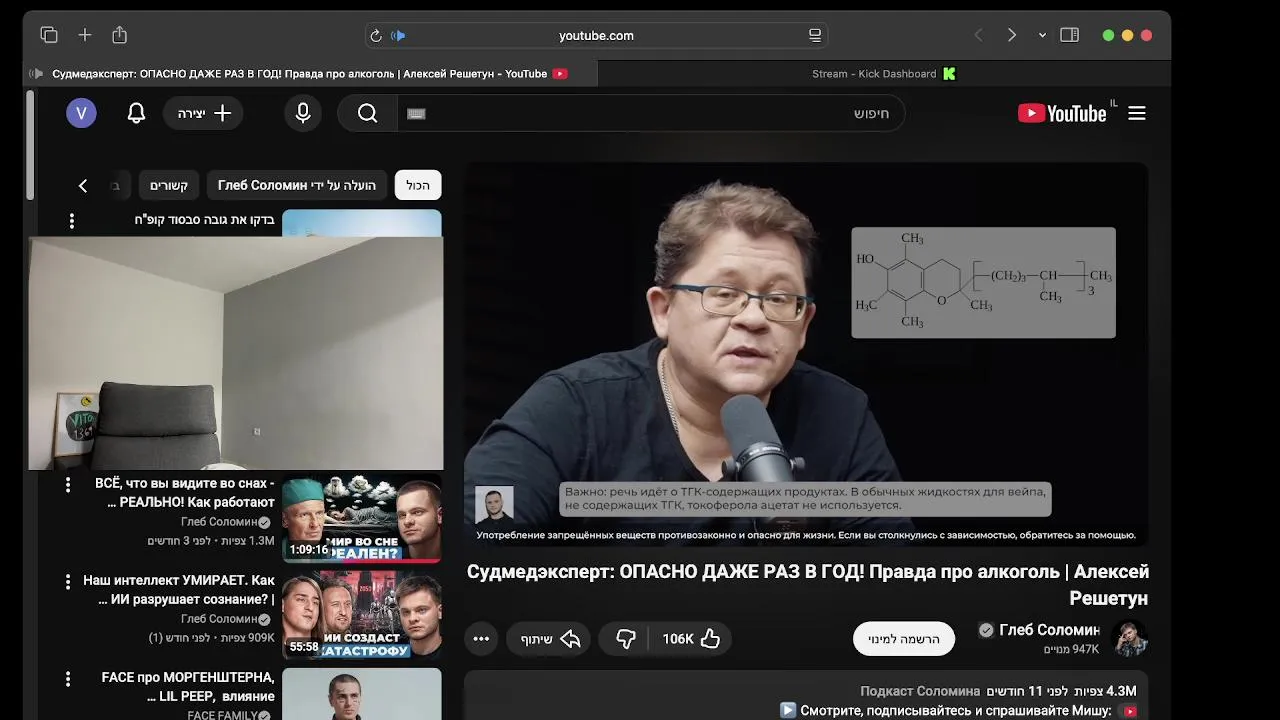1280x720 pixels.
Task: Click the YouTube search field
Action: [x=650, y=114]
